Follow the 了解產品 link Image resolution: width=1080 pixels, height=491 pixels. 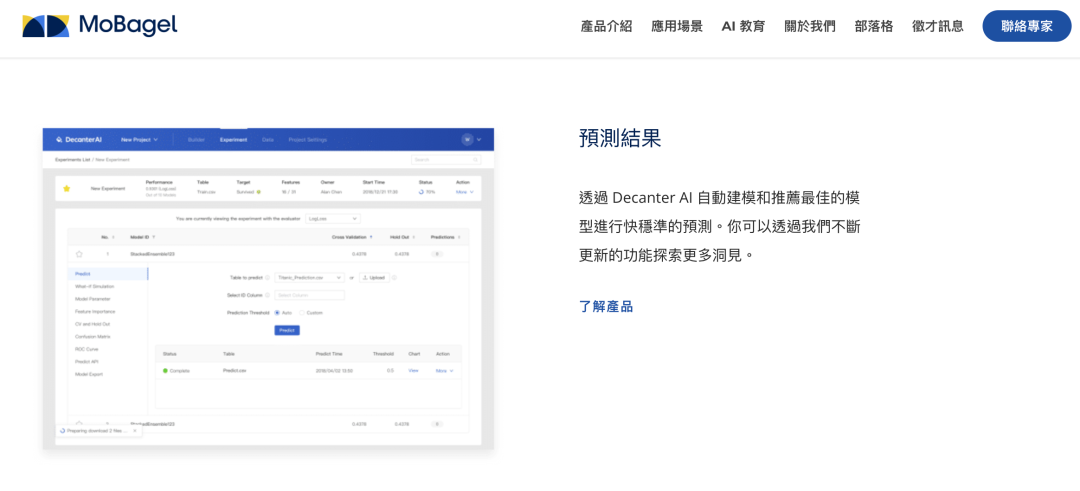[606, 306]
